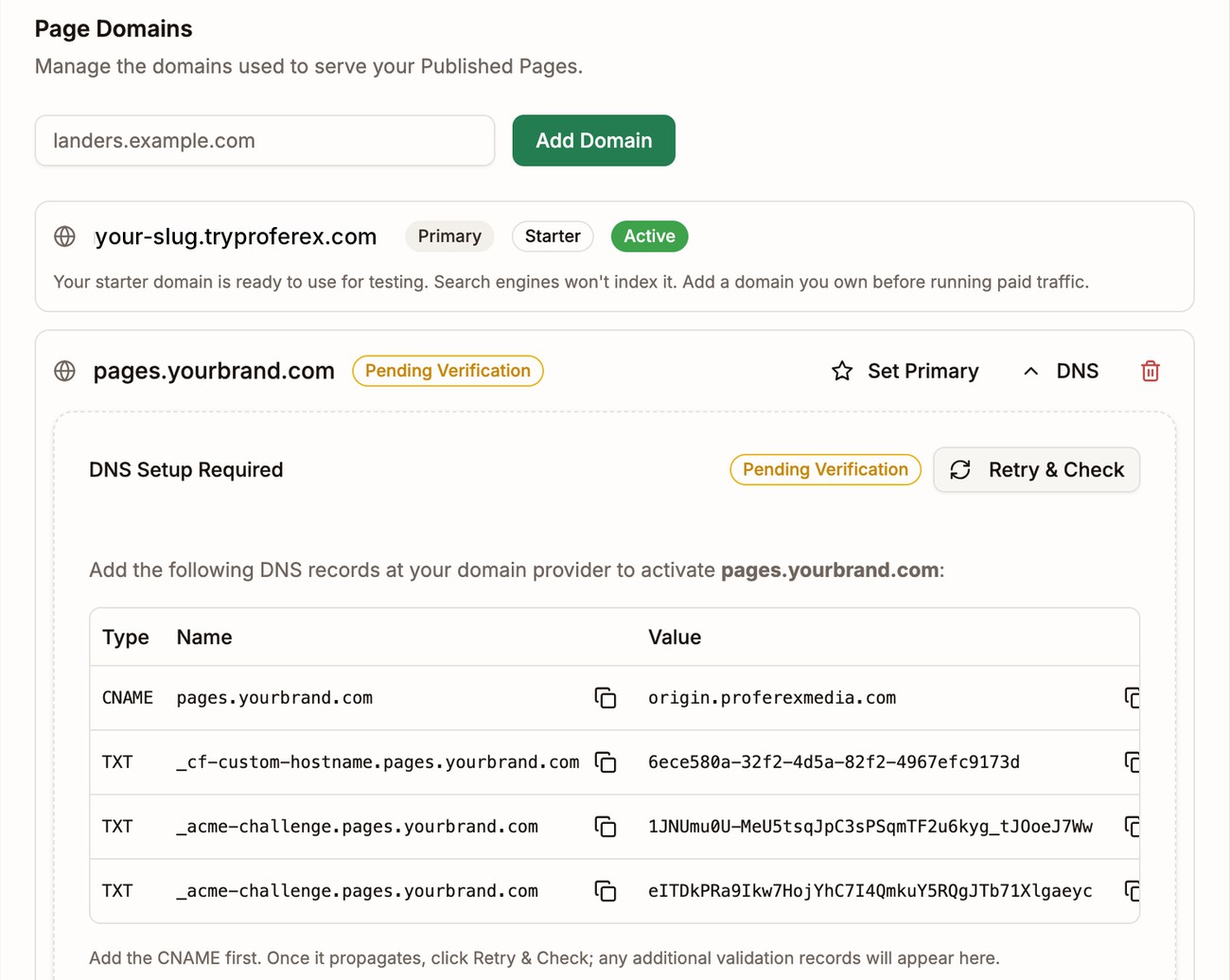This screenshot has width=1230, height=980.
Task: Click the Type column header
Action: (126, 638)
